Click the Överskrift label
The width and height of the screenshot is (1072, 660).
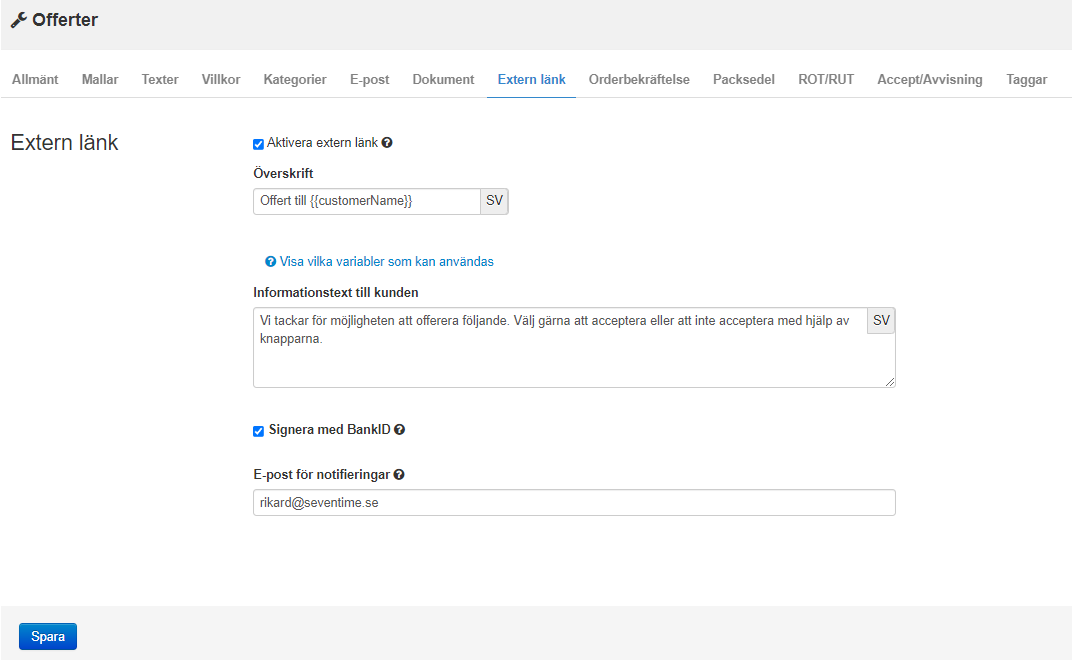click(x=283, y=174)
